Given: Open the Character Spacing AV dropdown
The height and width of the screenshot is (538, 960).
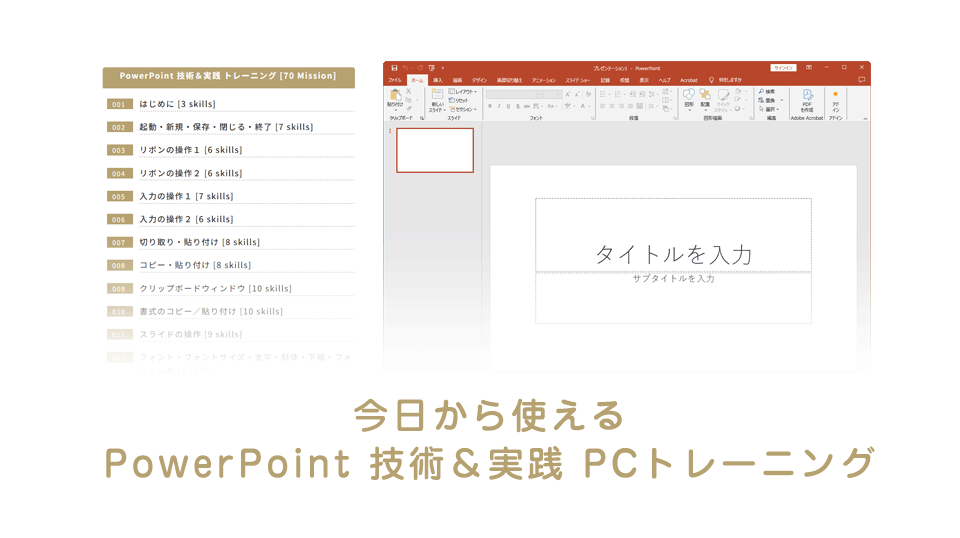Looking at the screenshot, I should [x=538, y=106].
